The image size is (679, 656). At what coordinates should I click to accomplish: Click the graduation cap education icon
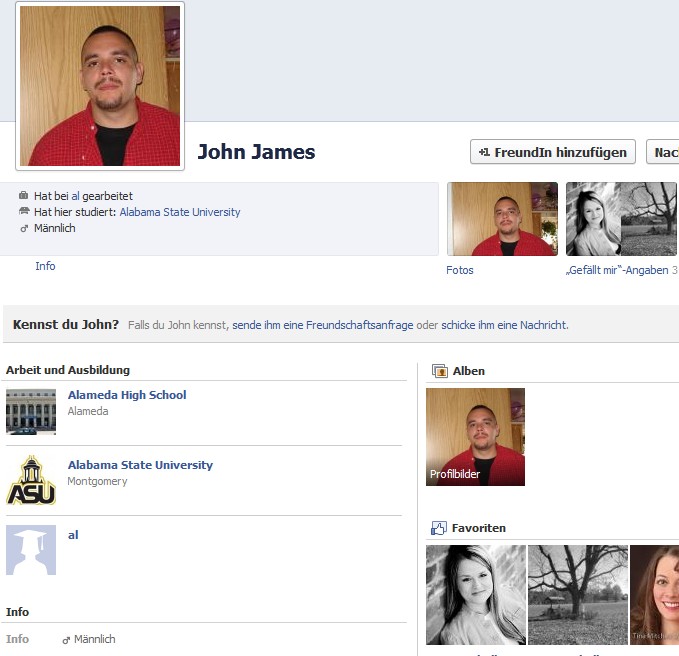(24, 211)
